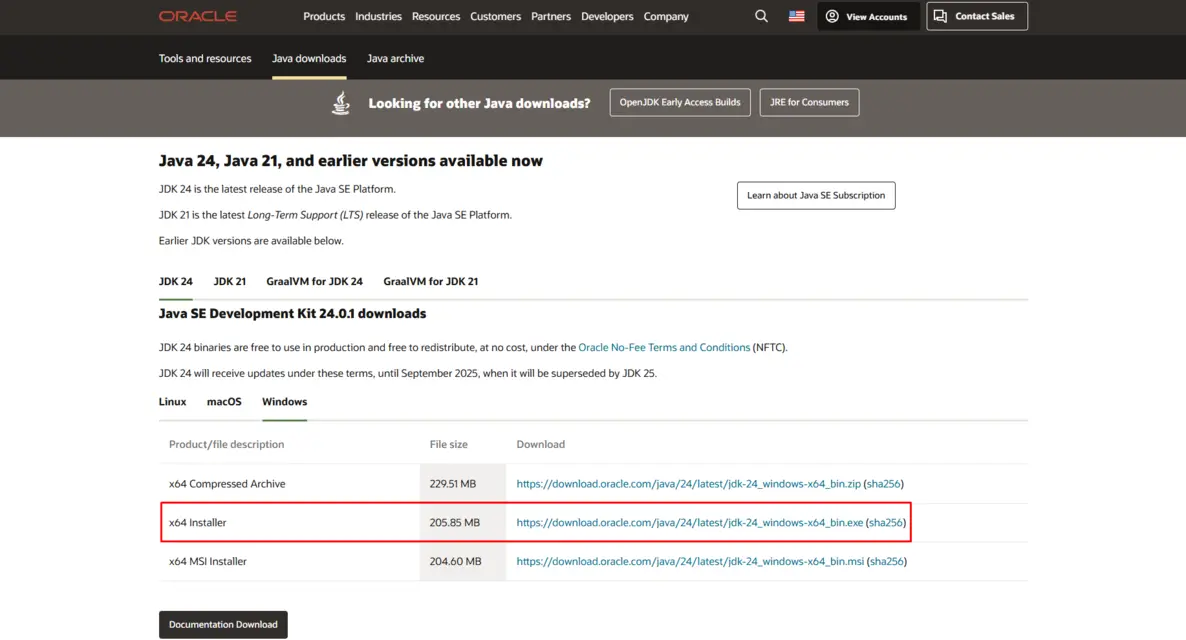Open the search magnifier icon
The height and width of the screenshot is (640, 1186).
tap(761, 16)
